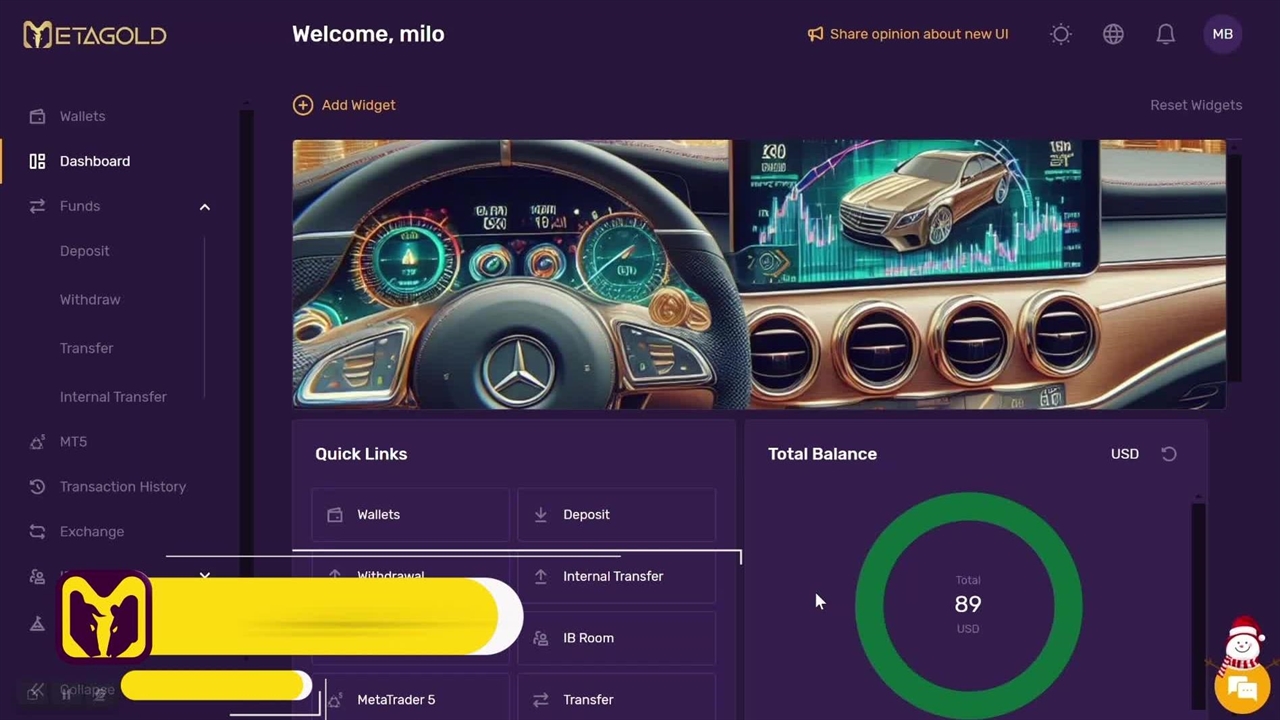
Task: Click Deposit quick link button
Action: 616,514
